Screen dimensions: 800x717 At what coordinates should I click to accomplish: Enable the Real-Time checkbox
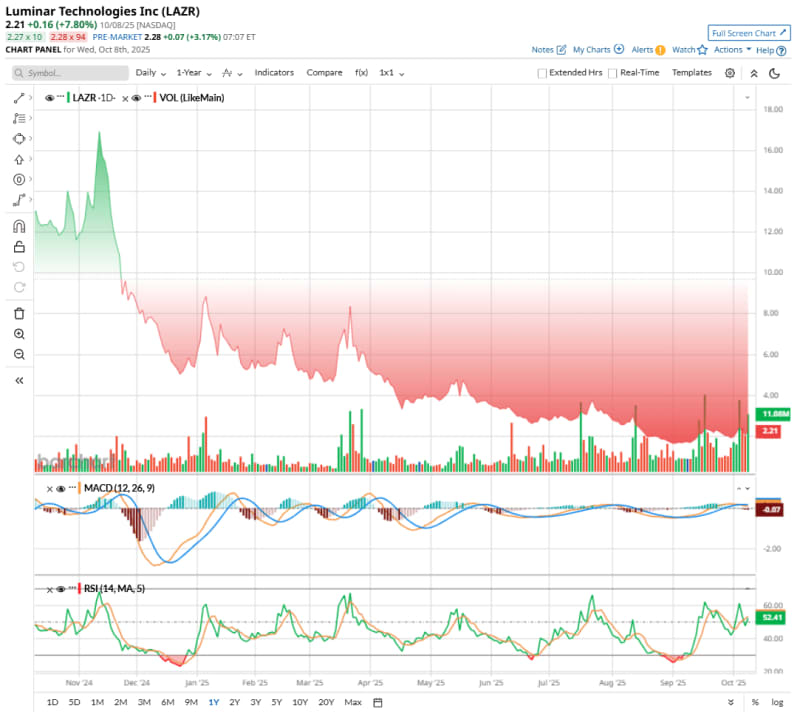tap(613, 73)
